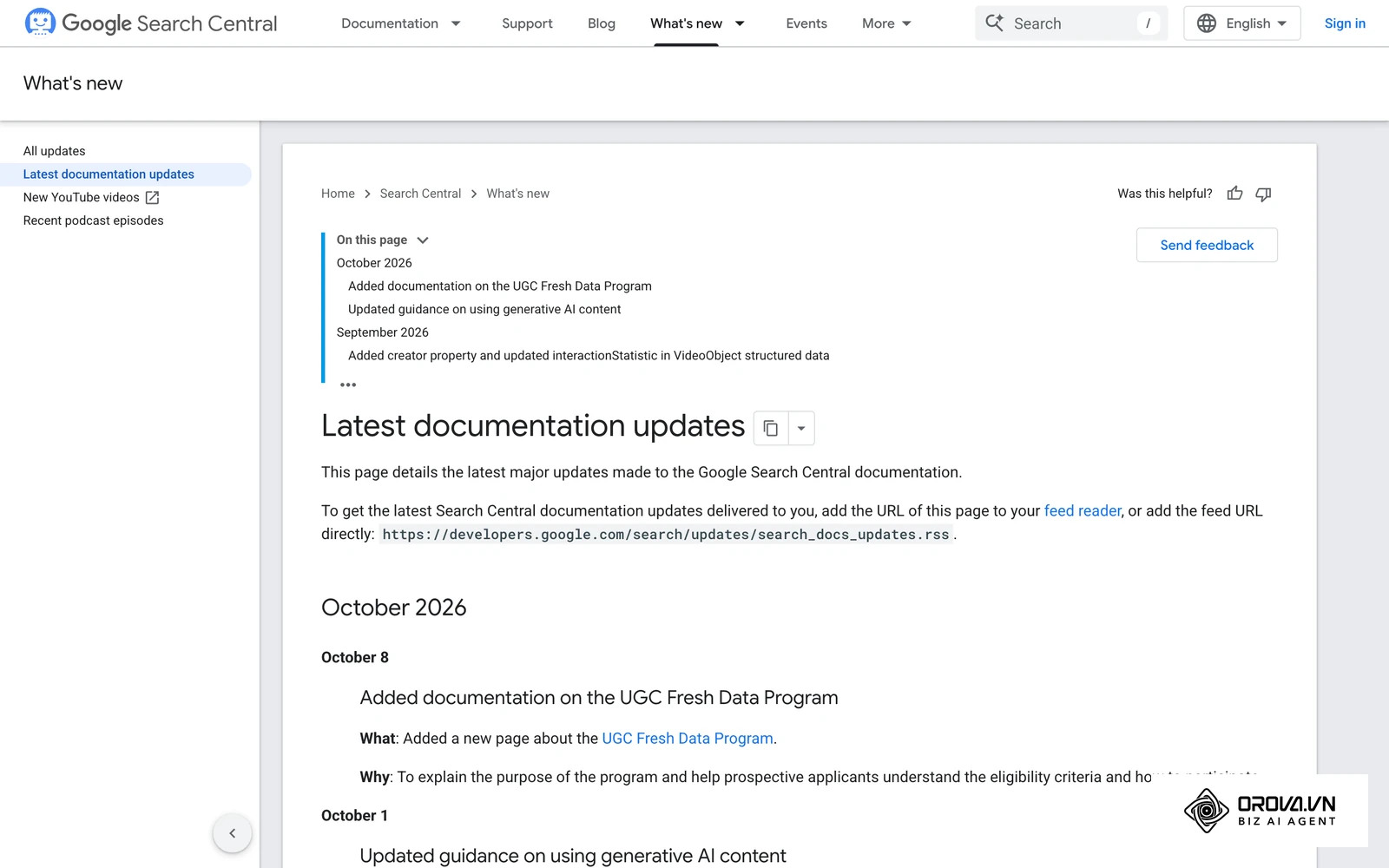This screenshot has width=1389, height=868.
Task: Open the More dropdown menu
Action: pyautogui.click(x=886, y=23)
